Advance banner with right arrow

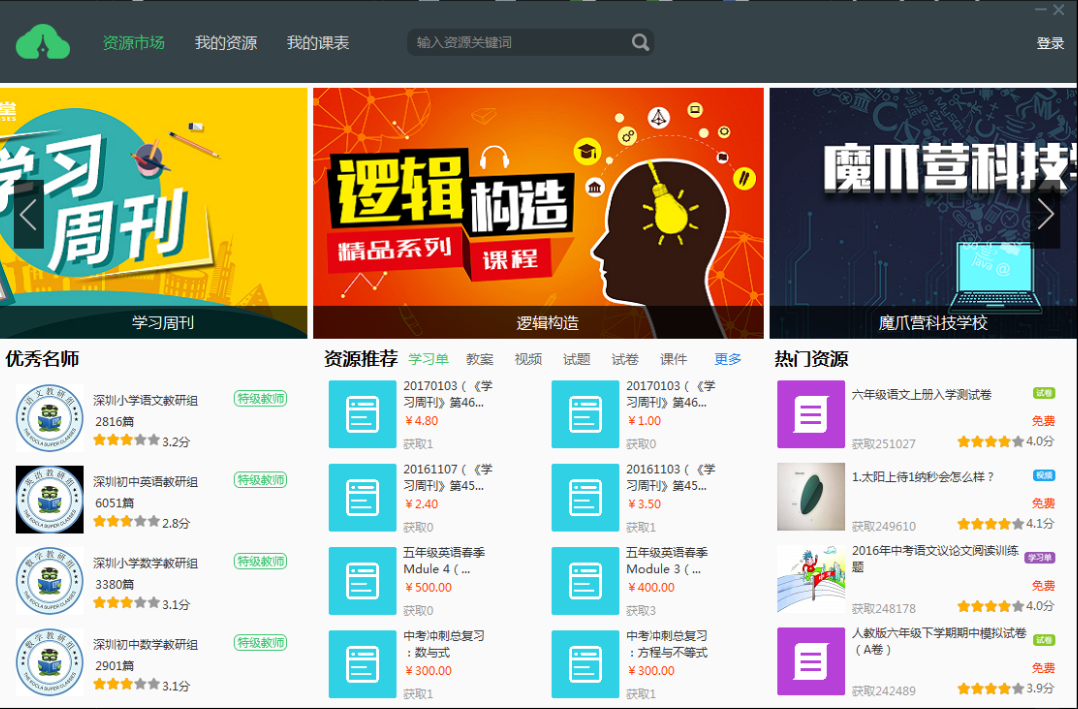(x=1045, y=214)
